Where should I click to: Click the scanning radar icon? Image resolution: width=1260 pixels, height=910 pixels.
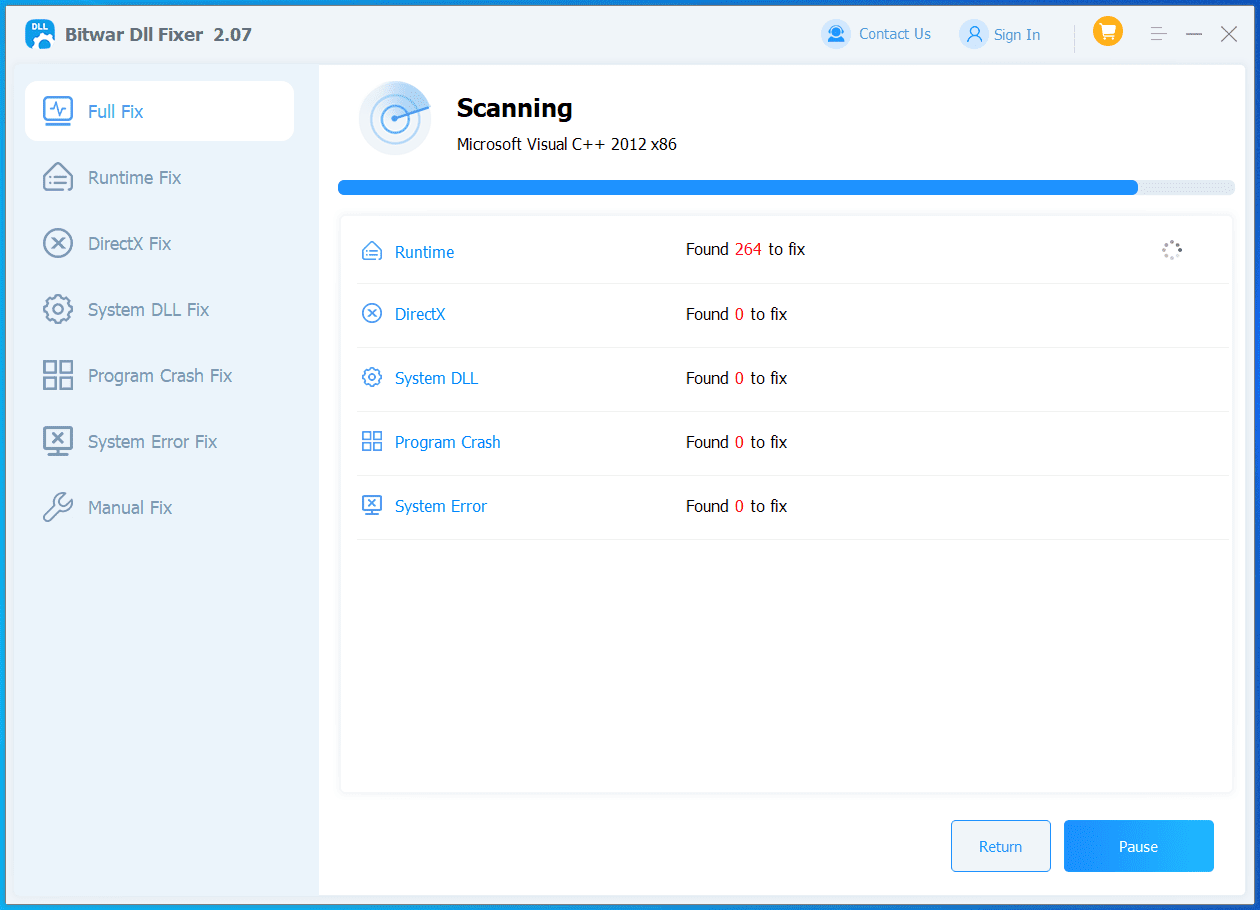[x=395, y=118]
